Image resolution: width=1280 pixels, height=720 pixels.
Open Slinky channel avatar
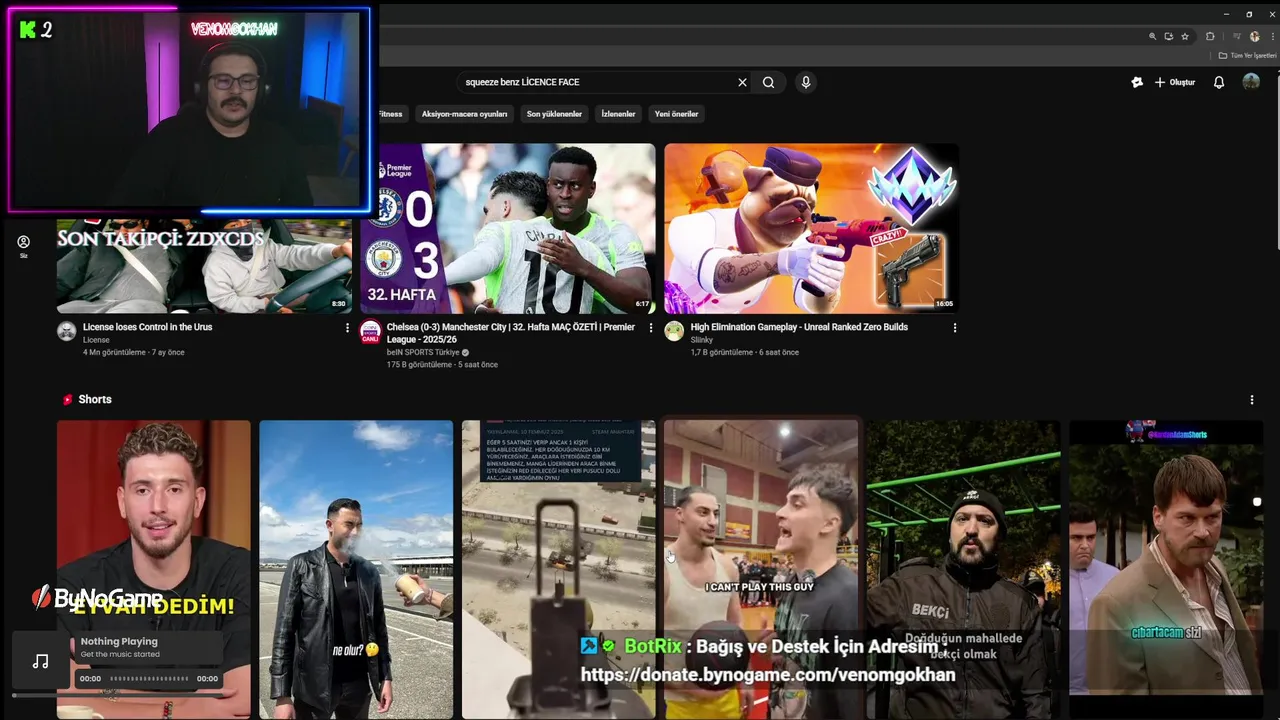click(674, 332)
